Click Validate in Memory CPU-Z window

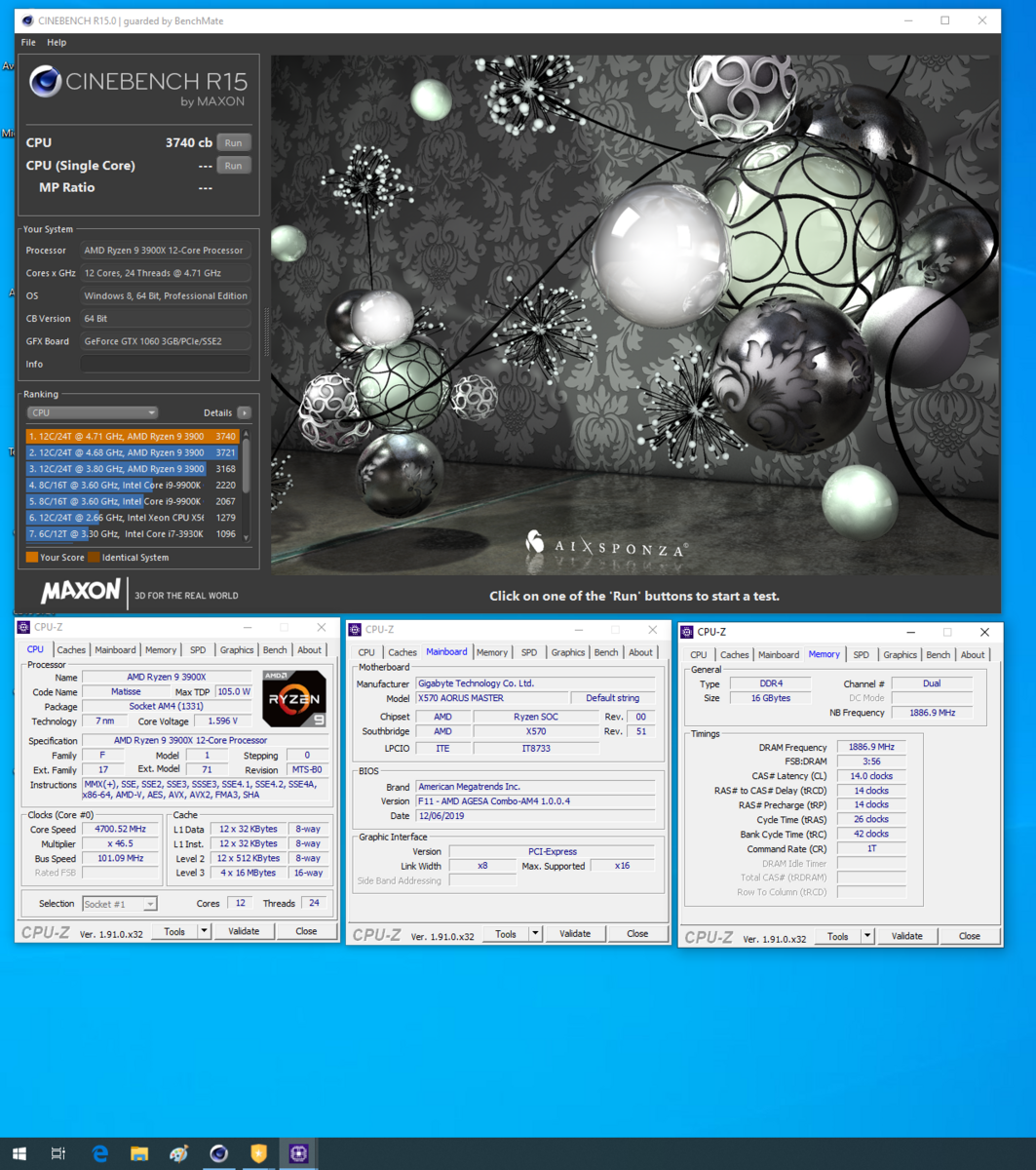tap(907, 936)
